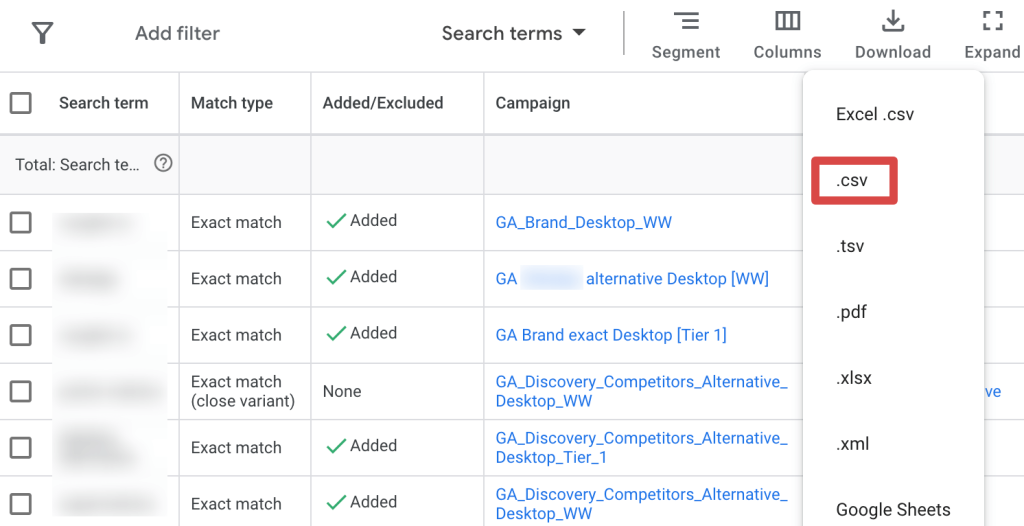Sort by the Added/Excluded column header

tap(383, 103)
